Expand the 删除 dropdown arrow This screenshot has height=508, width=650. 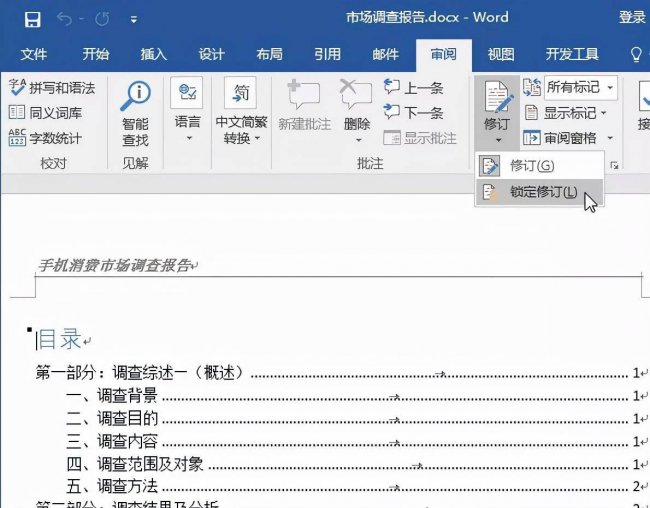[359, 141]
